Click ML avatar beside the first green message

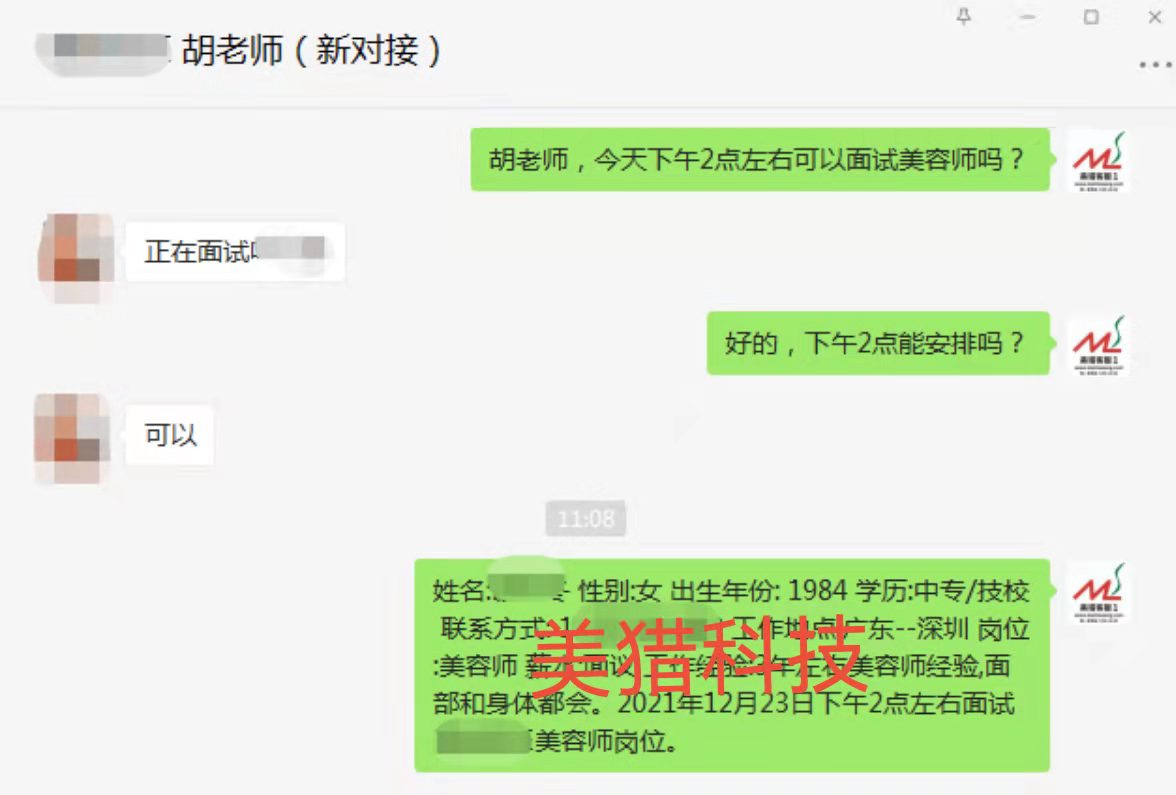click(1098, 160)
